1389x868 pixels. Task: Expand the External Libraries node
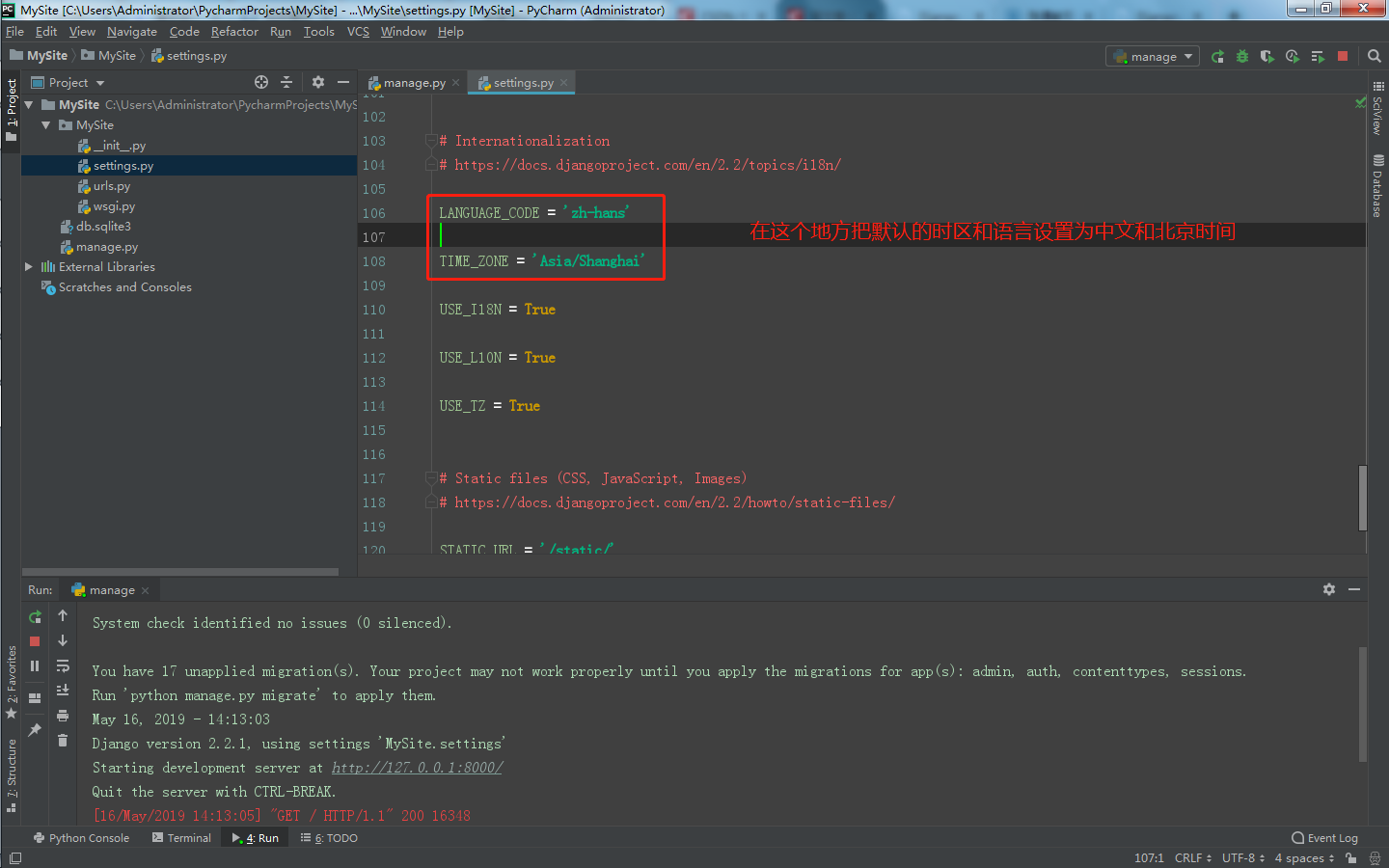click(x=28, y=266)
